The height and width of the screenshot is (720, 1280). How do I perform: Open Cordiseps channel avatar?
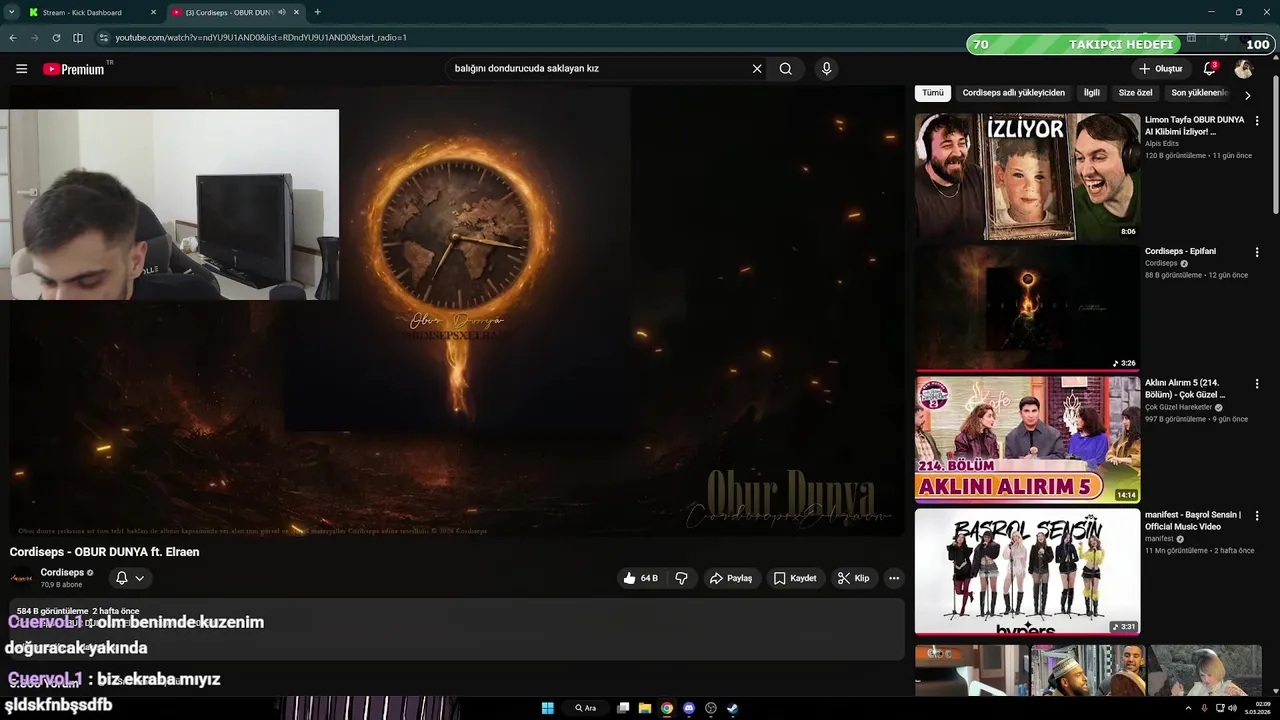coord(21,578)
